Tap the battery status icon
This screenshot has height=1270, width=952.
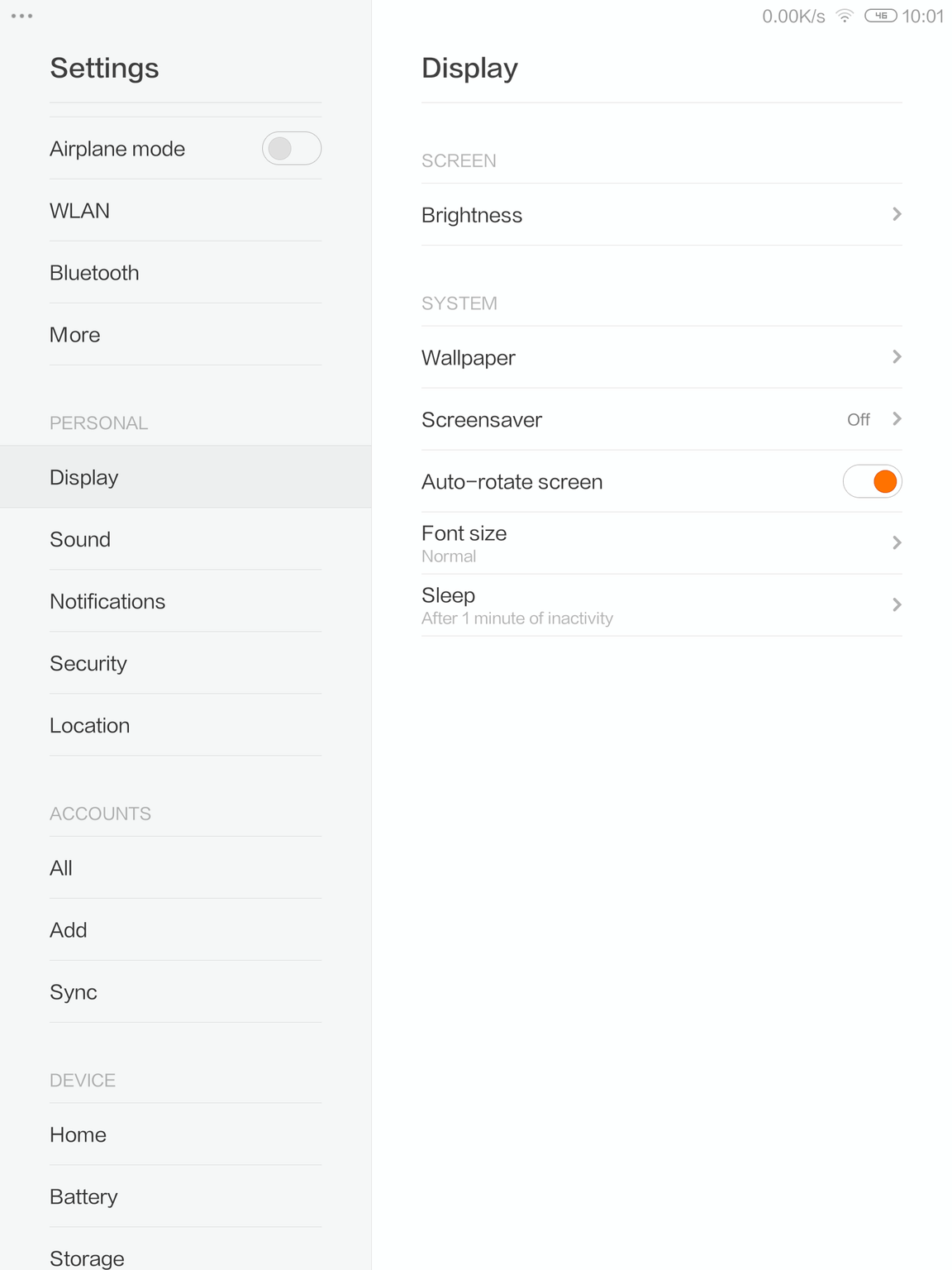[880, 16]
